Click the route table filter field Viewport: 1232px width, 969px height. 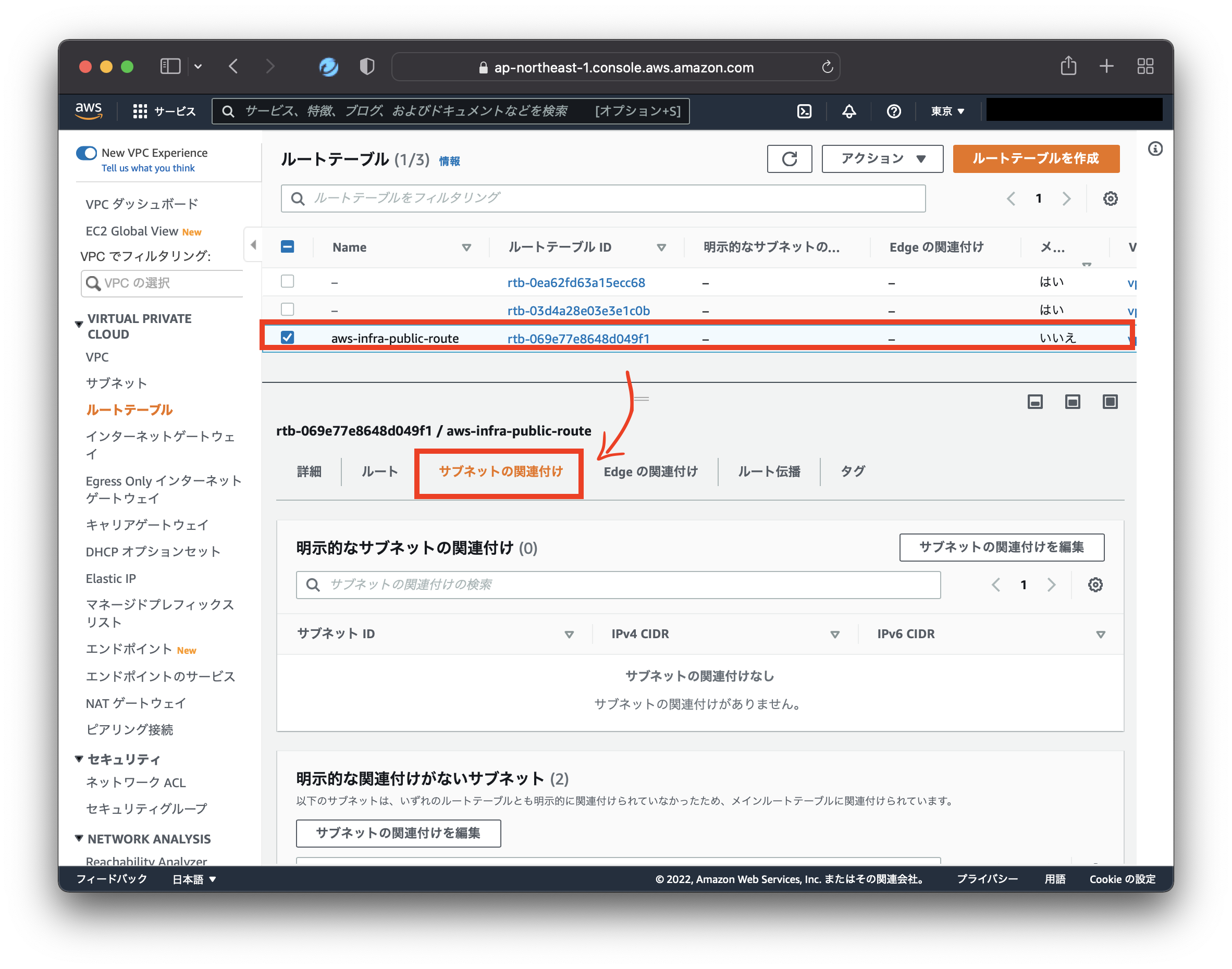point(602,198)
